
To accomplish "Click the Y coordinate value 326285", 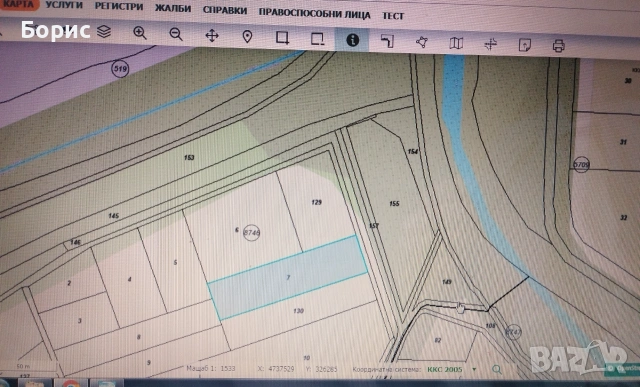I will click(x=327, y=369).
